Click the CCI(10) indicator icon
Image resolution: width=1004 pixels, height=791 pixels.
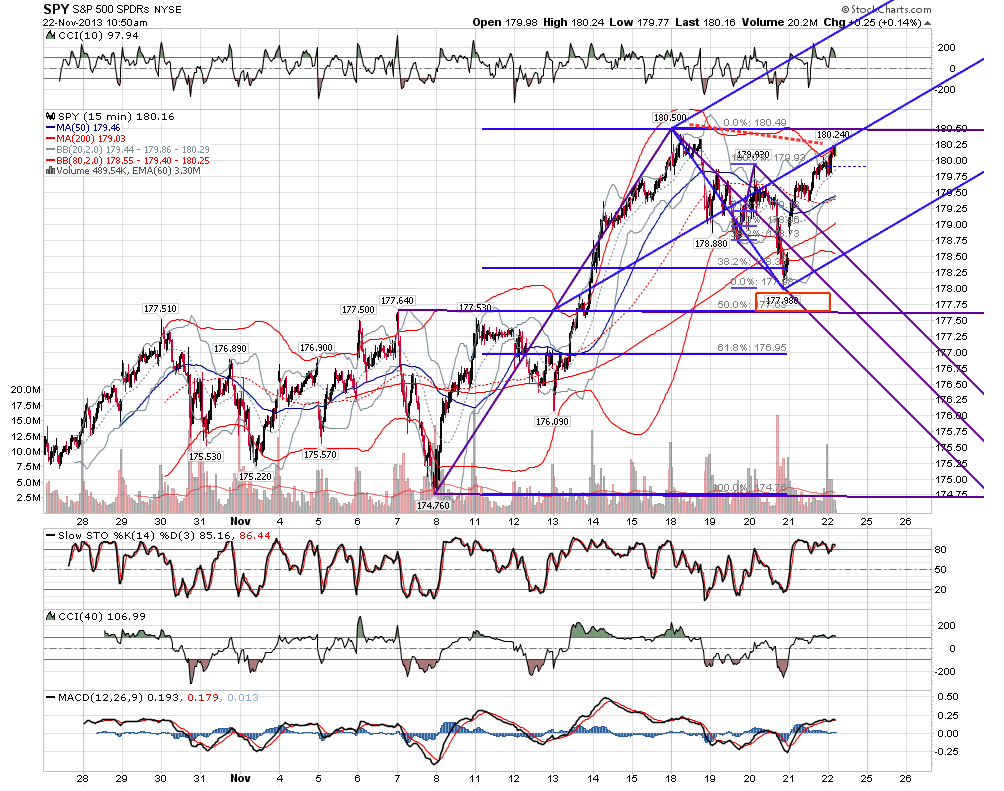51,36
